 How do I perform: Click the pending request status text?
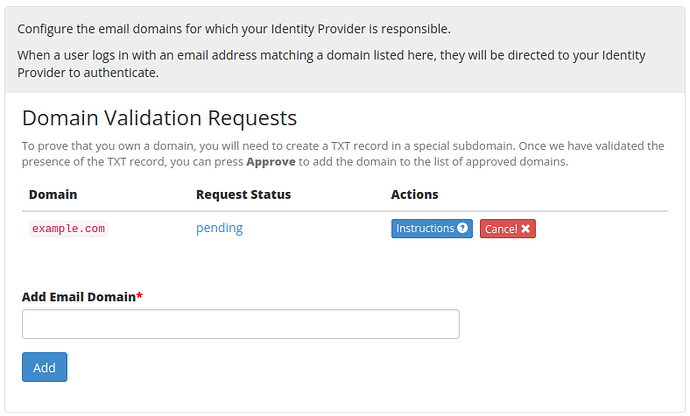tap(219, 228)
